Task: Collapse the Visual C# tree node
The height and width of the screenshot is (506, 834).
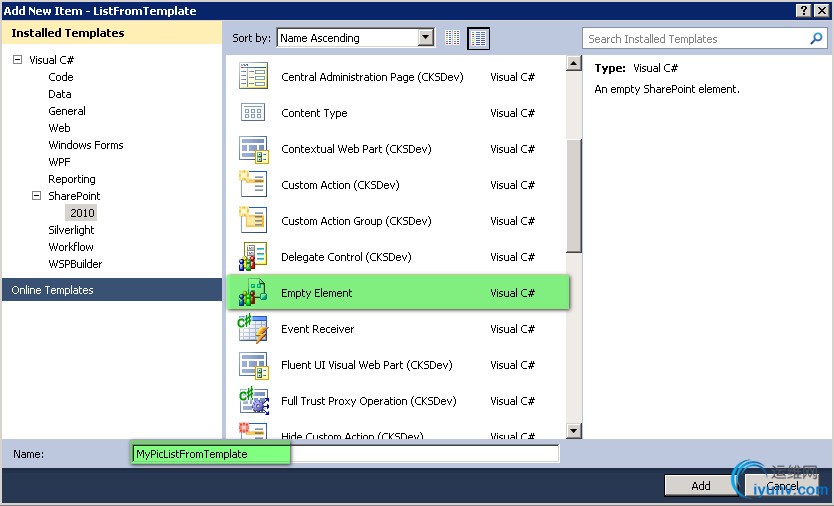Action: point(18,60)
